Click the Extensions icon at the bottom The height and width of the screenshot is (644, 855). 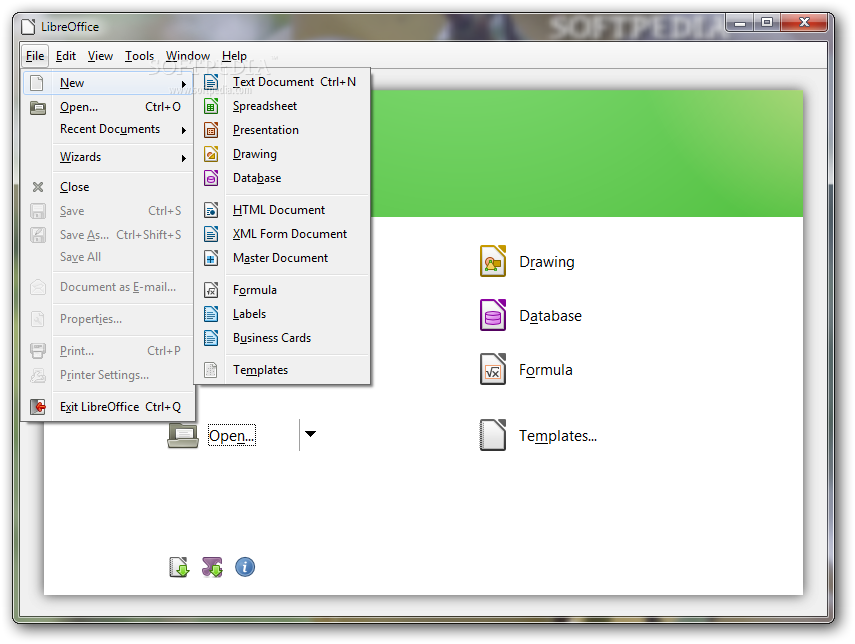pos(212,567)
